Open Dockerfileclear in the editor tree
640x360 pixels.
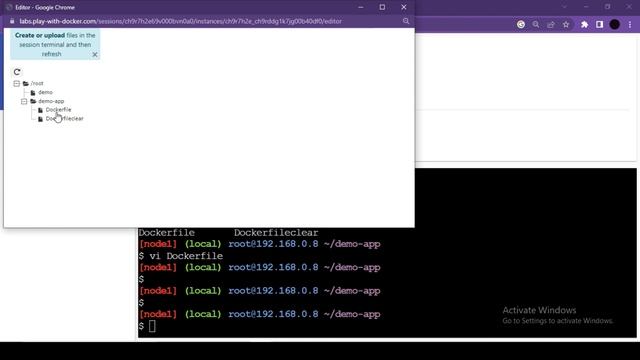(x=64, y=118)
